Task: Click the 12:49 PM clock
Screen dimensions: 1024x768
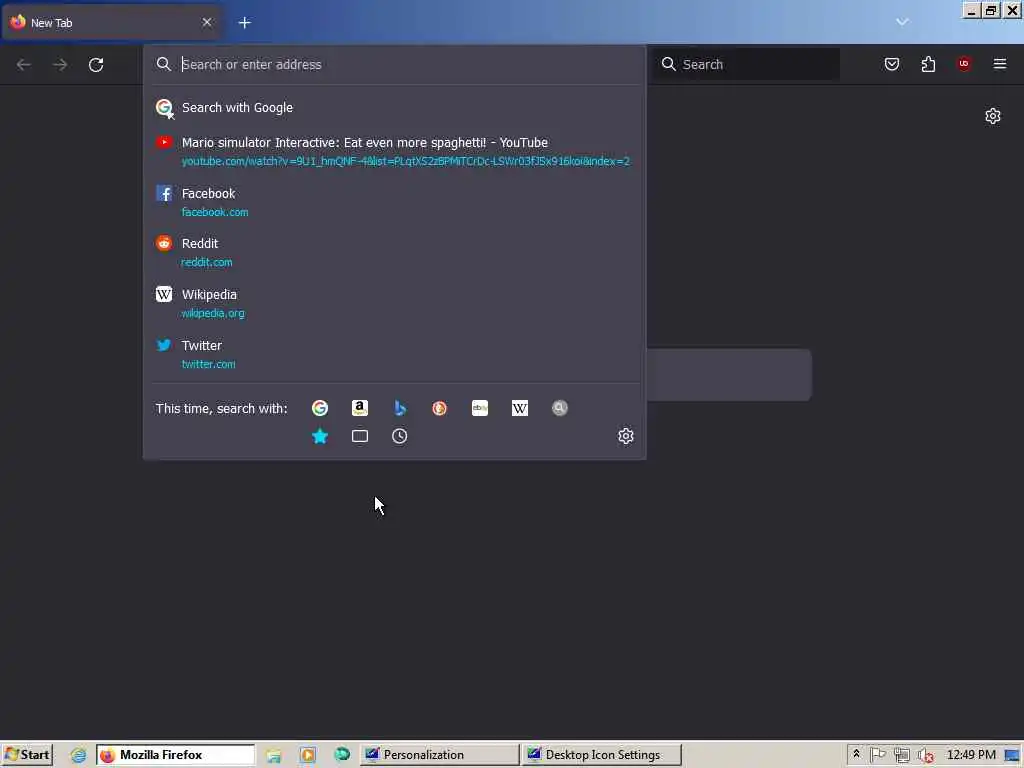Action: (x=971, y=755)
